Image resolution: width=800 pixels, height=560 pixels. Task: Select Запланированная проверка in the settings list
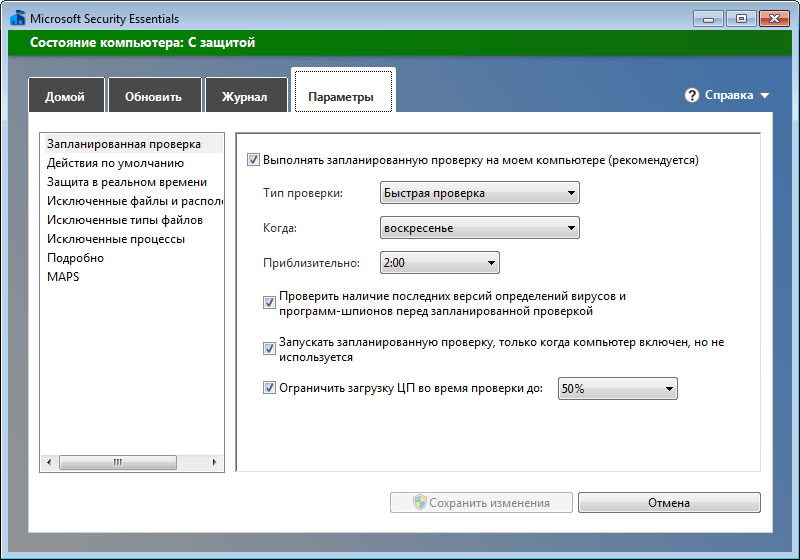(x=134, y=144)
